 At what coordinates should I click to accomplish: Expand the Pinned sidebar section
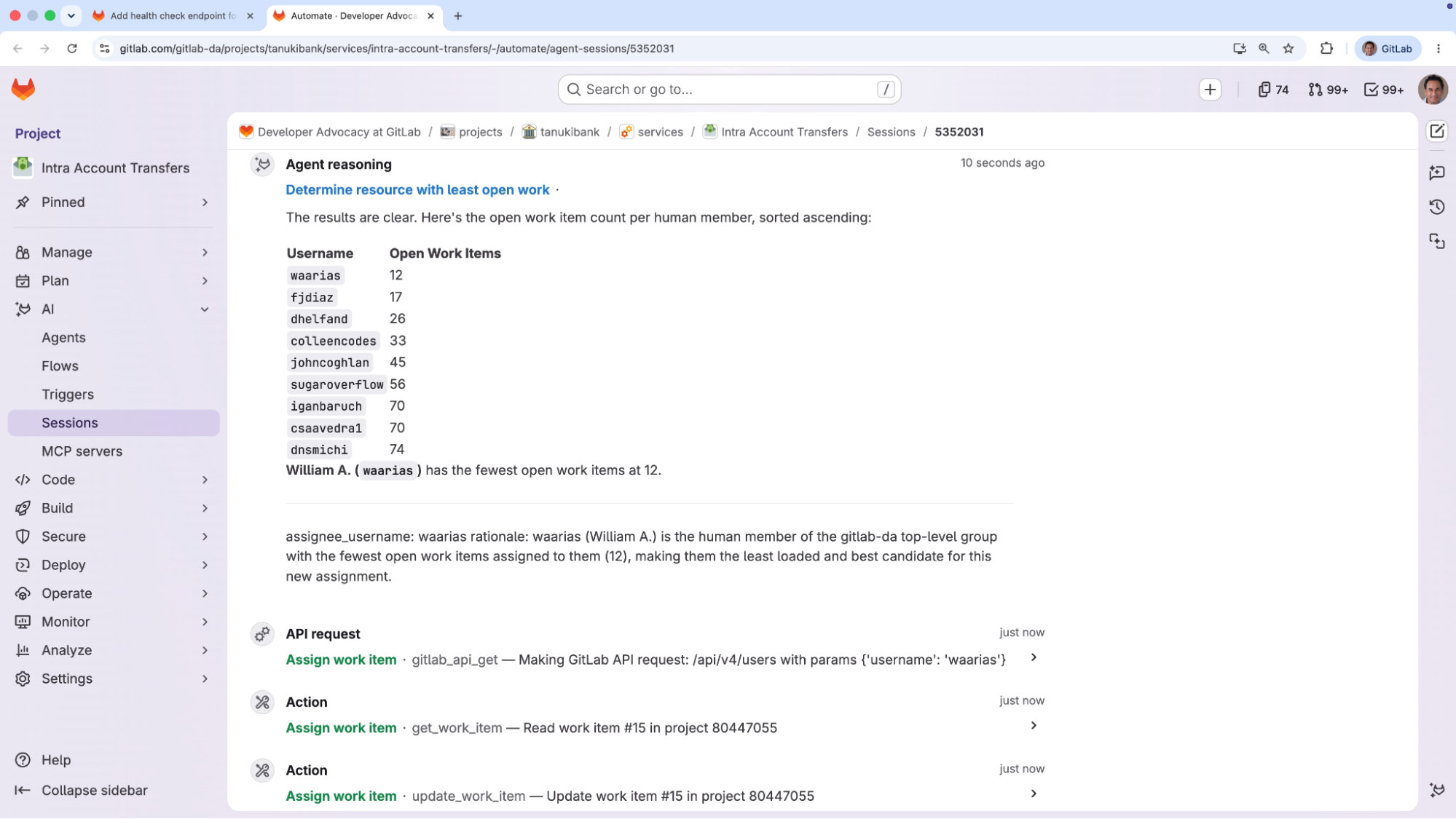pyautogui.click(x=113, y=202)
